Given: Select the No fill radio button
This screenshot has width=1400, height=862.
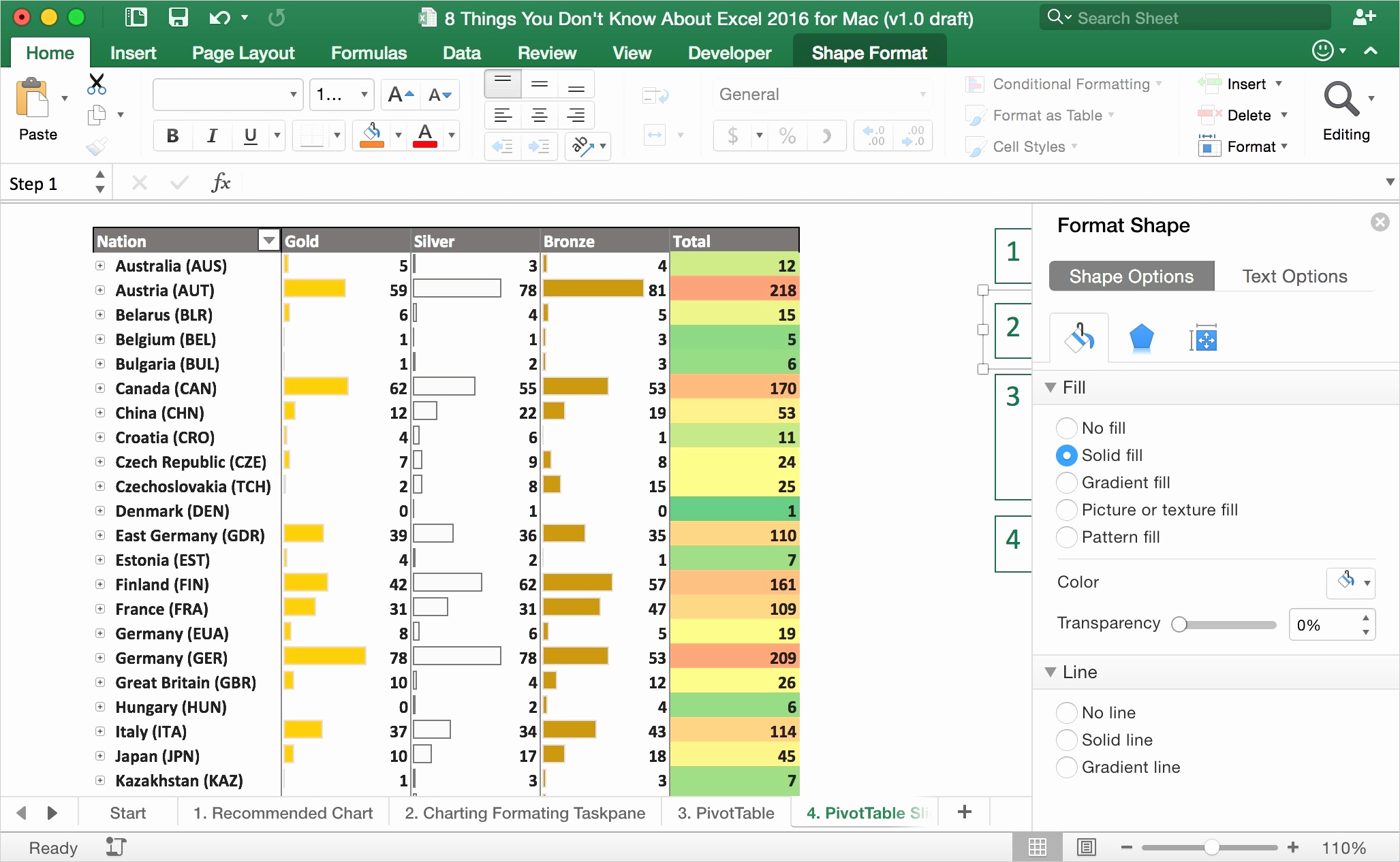Looking at the screenshot, I should (x=1066, y=428).
